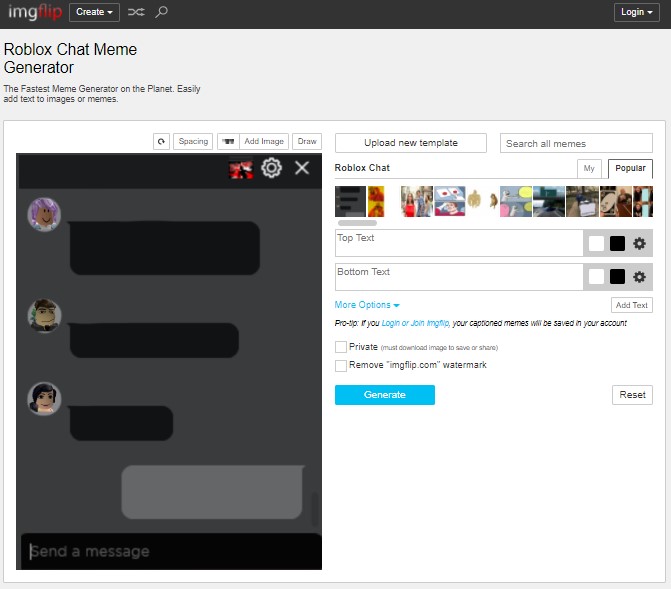Viewport: 671px width, 589px height.
Task: Click the Top Text input field
Action: tap(459, 243)
